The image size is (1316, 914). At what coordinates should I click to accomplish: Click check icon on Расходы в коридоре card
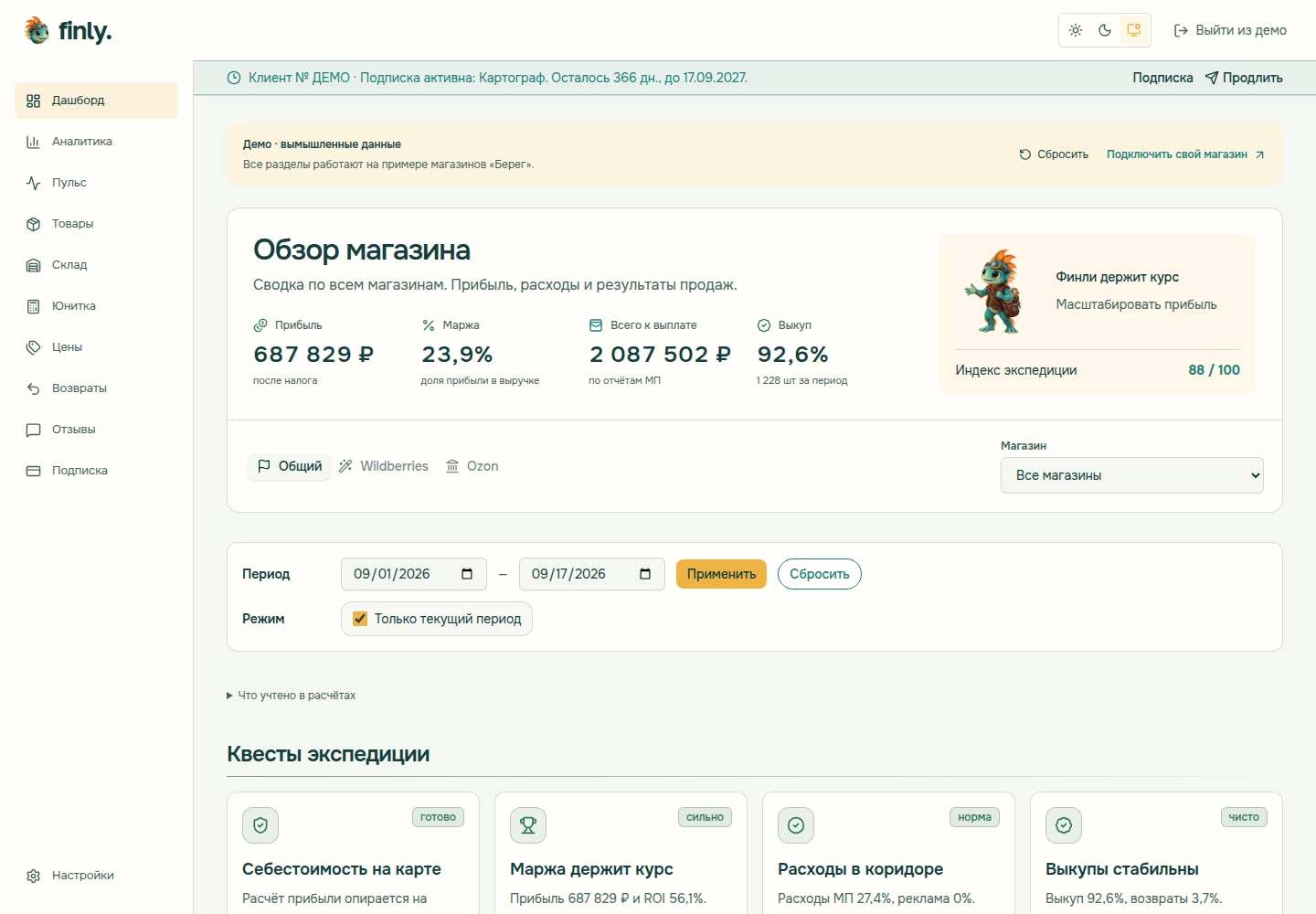point(796,825)
